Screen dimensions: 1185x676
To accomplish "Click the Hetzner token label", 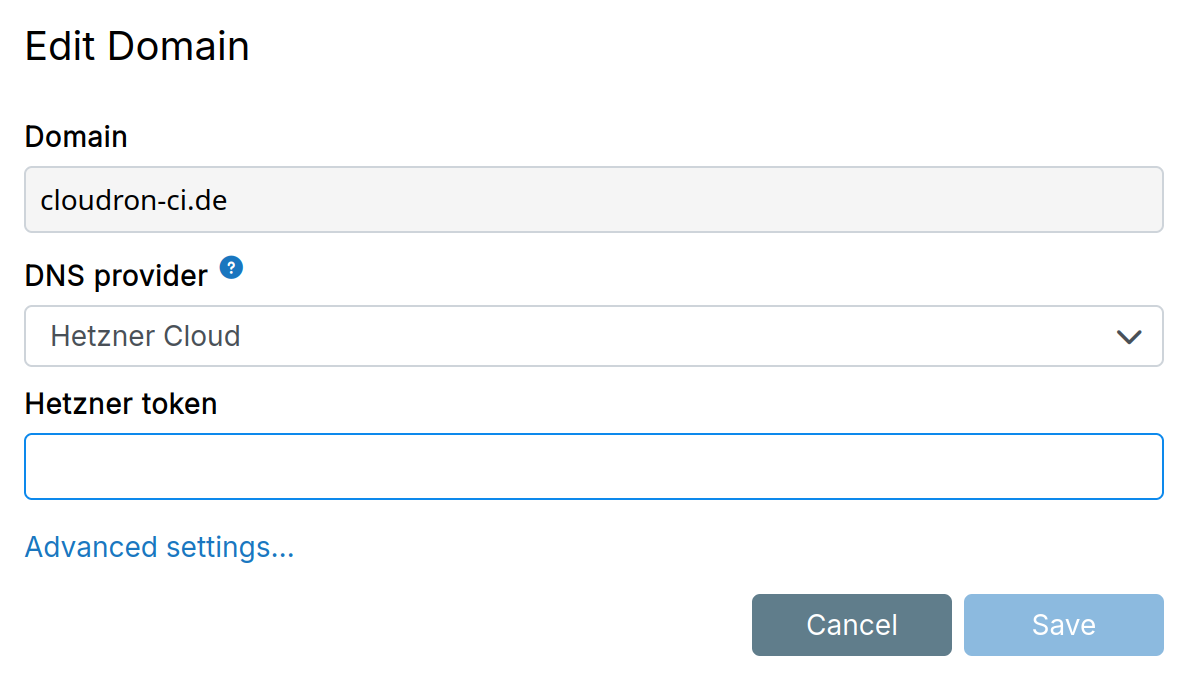I will tap(121, 404).
